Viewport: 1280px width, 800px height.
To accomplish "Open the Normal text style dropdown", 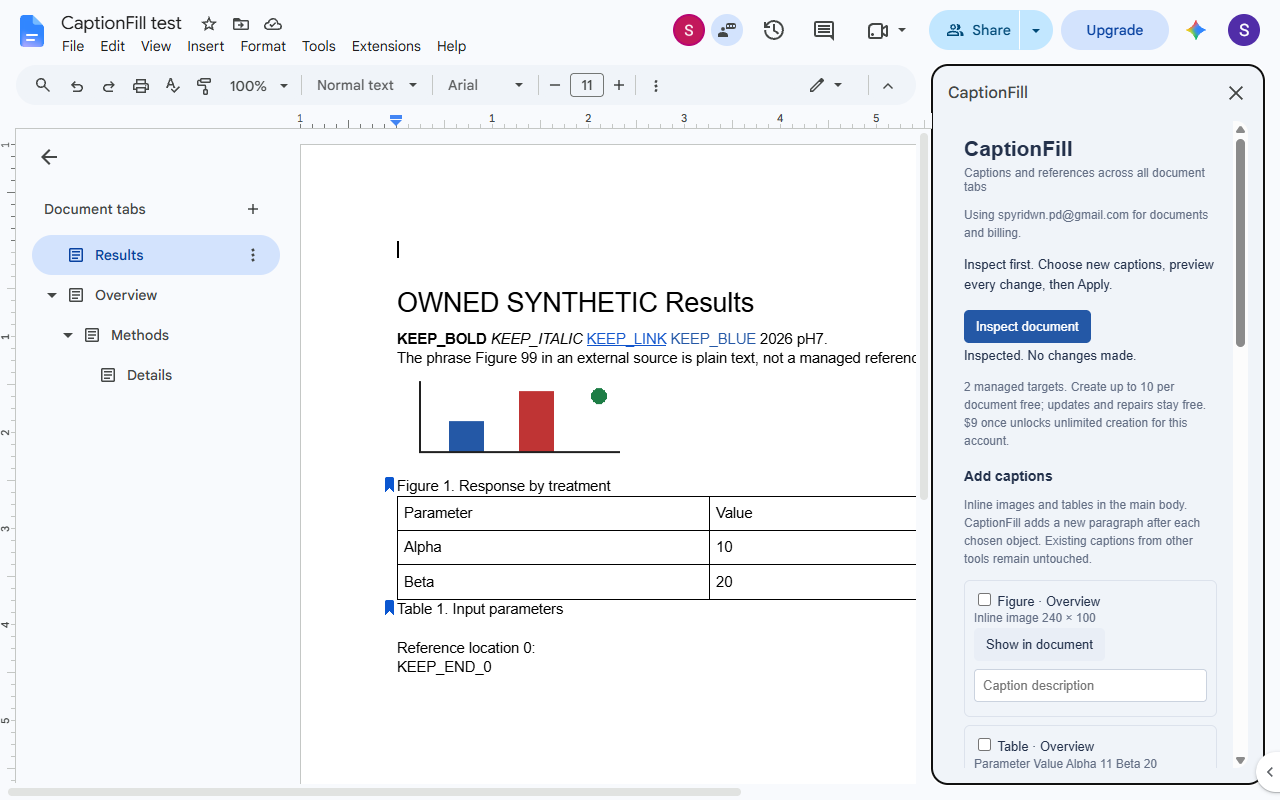I will [x=365, y=86].
